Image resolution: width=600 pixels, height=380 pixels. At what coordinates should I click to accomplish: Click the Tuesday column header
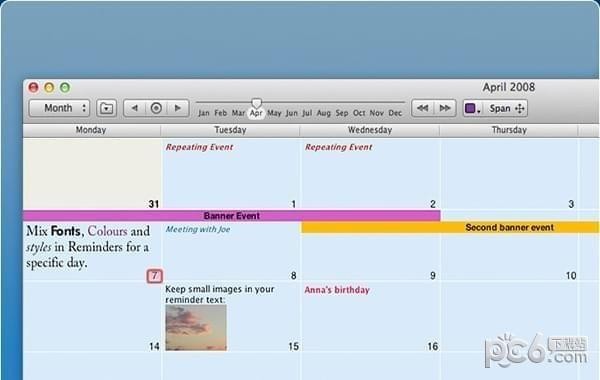(230, 130)
